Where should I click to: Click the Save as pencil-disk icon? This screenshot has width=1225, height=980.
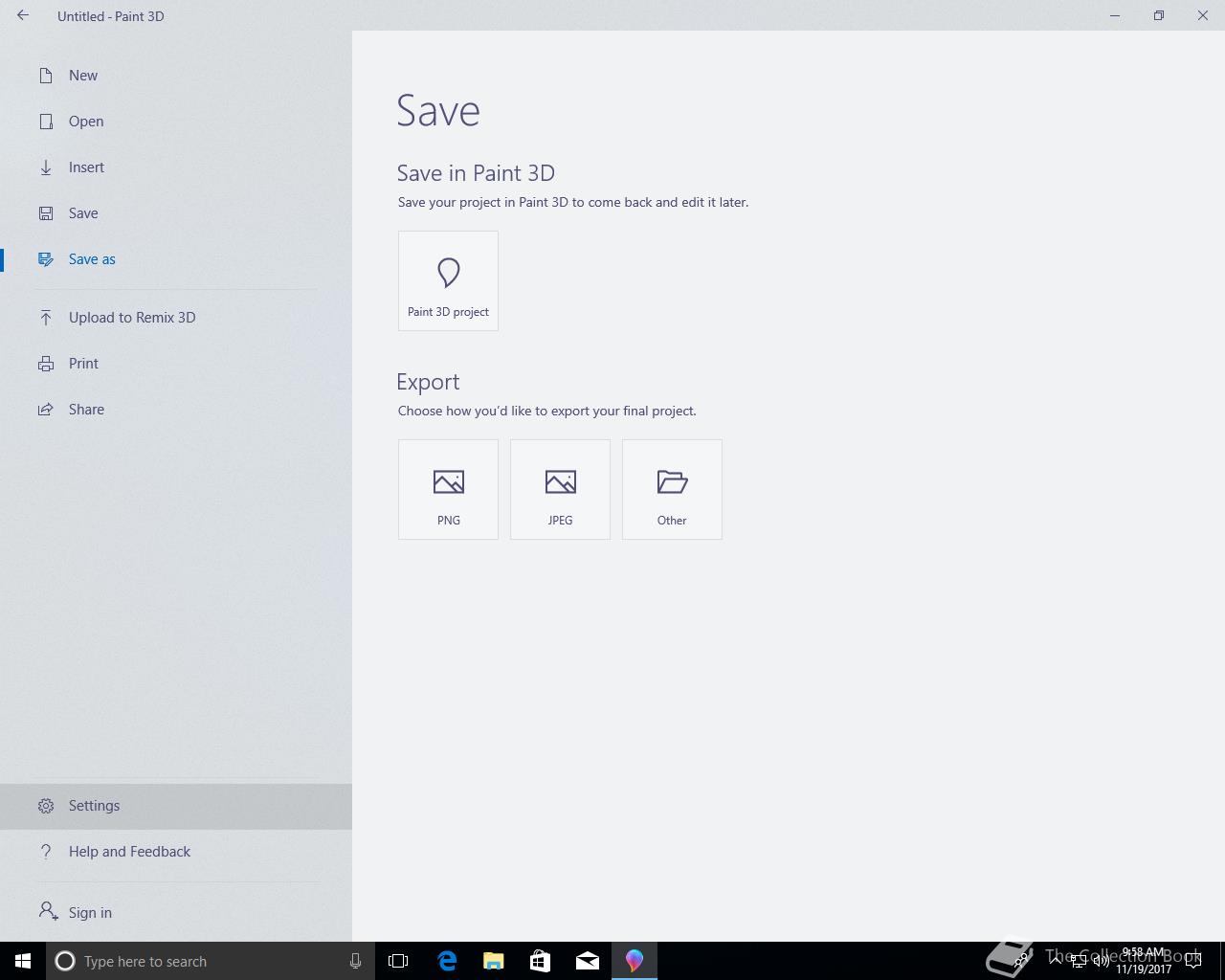(x=46, y=259)
